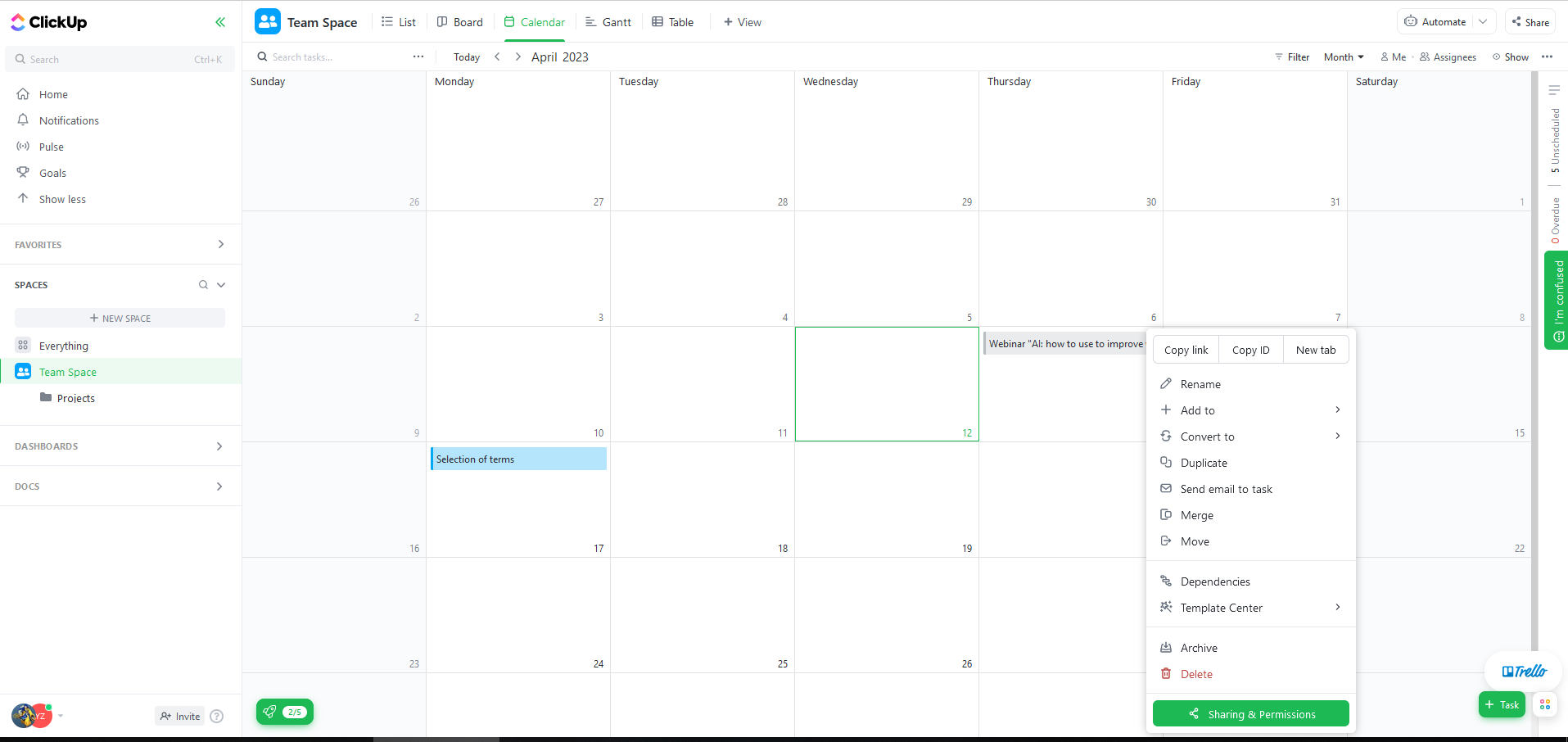Open the Pulse activity view
This screenshot has width=1568, height=742.
51,146
